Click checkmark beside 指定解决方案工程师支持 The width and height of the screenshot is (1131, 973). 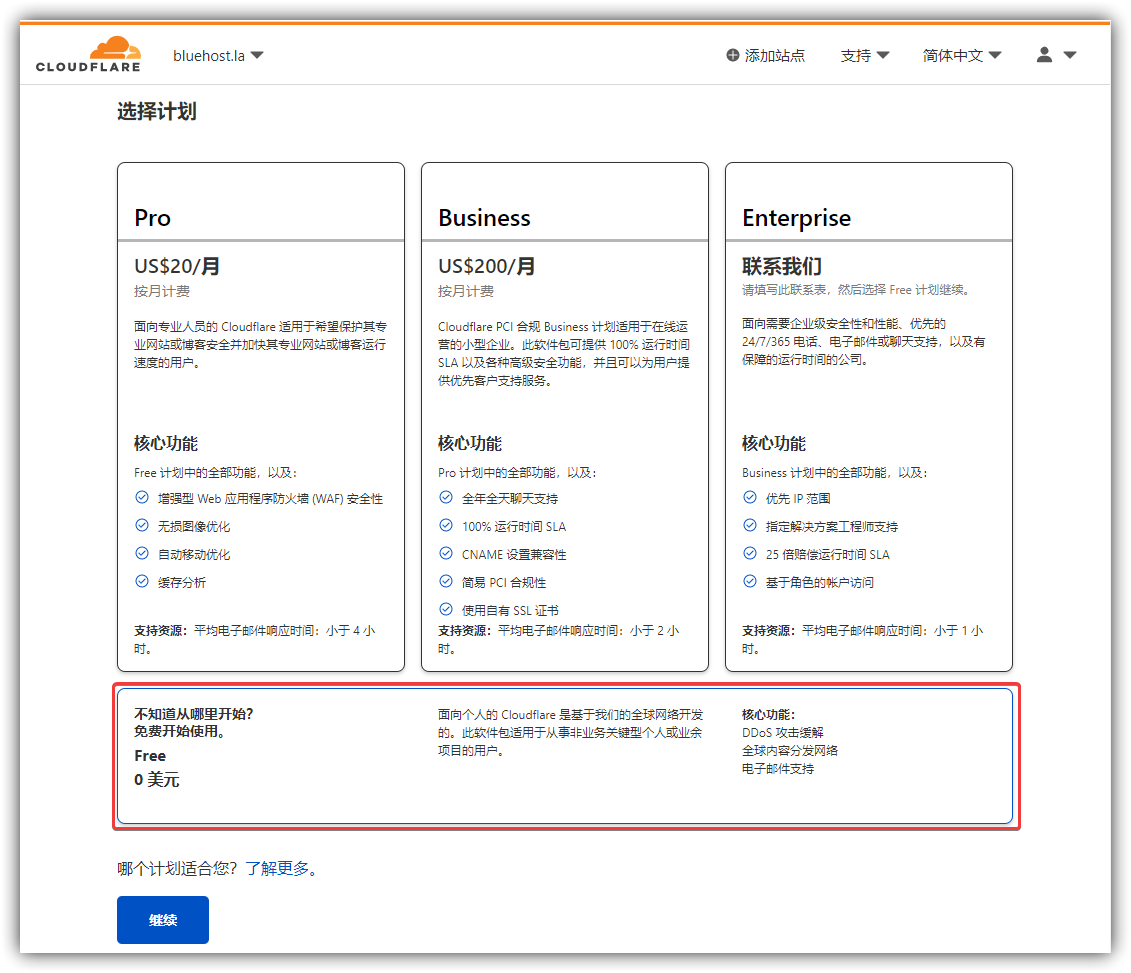(x=750, y=526)
